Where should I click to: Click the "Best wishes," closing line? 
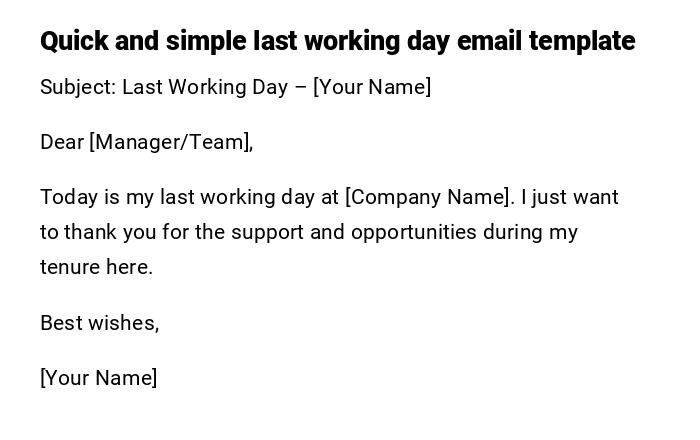[99, 323]
